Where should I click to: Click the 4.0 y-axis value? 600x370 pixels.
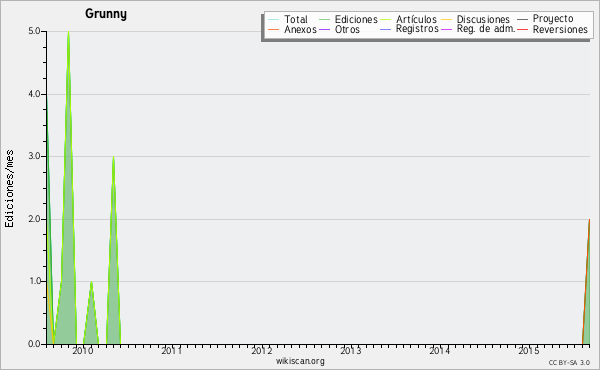tap(34, 94)
